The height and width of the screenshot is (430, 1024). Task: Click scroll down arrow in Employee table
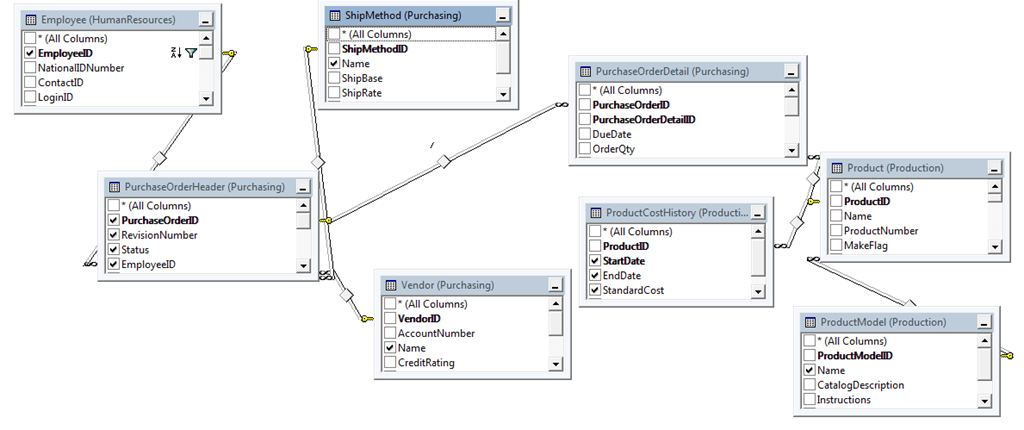pos(206,98)
